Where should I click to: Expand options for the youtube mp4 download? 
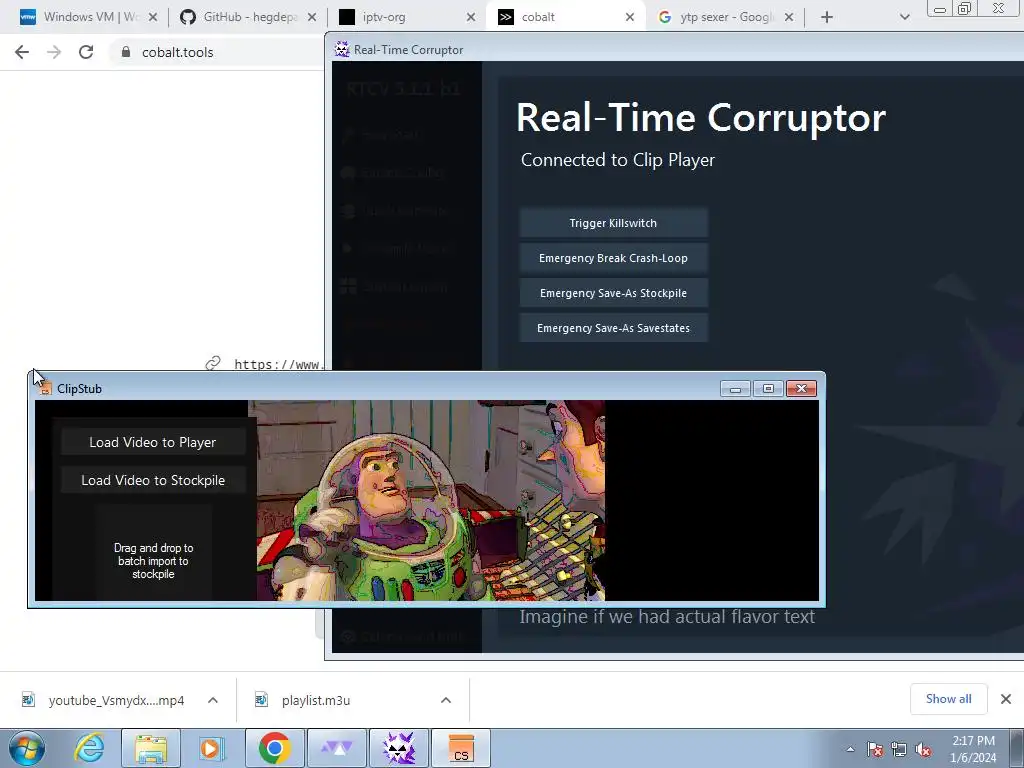[x=213, y=700]
